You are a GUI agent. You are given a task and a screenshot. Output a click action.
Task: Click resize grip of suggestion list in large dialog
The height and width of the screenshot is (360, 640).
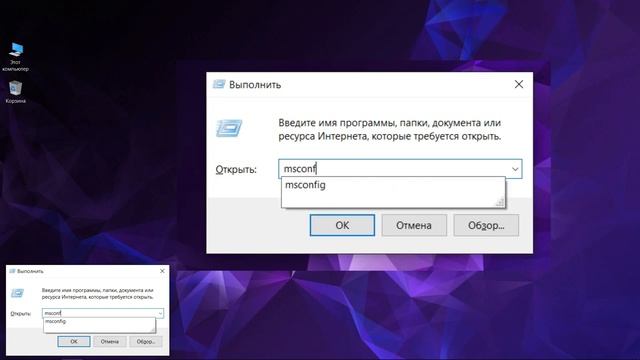500,202
